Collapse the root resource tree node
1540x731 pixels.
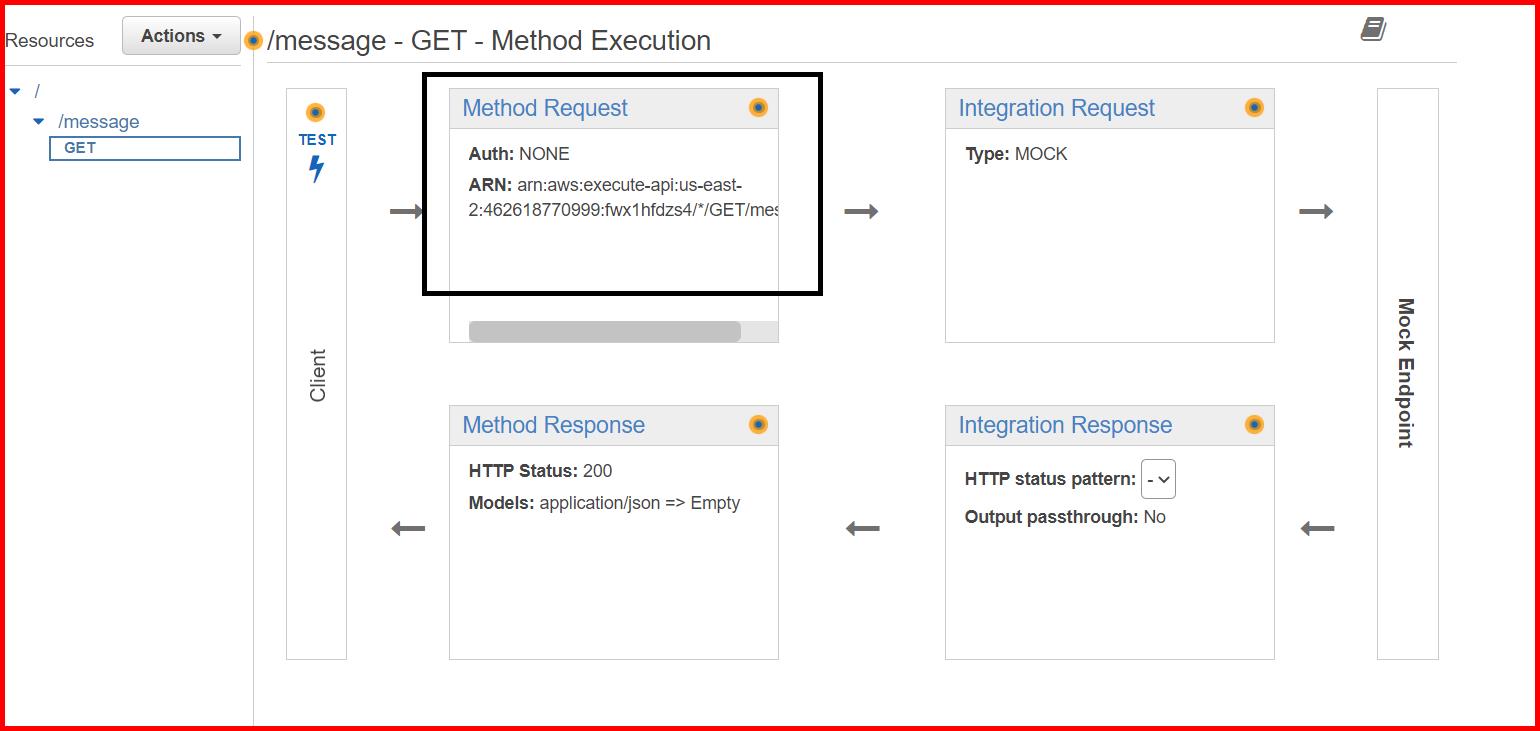tap(15, 92)
